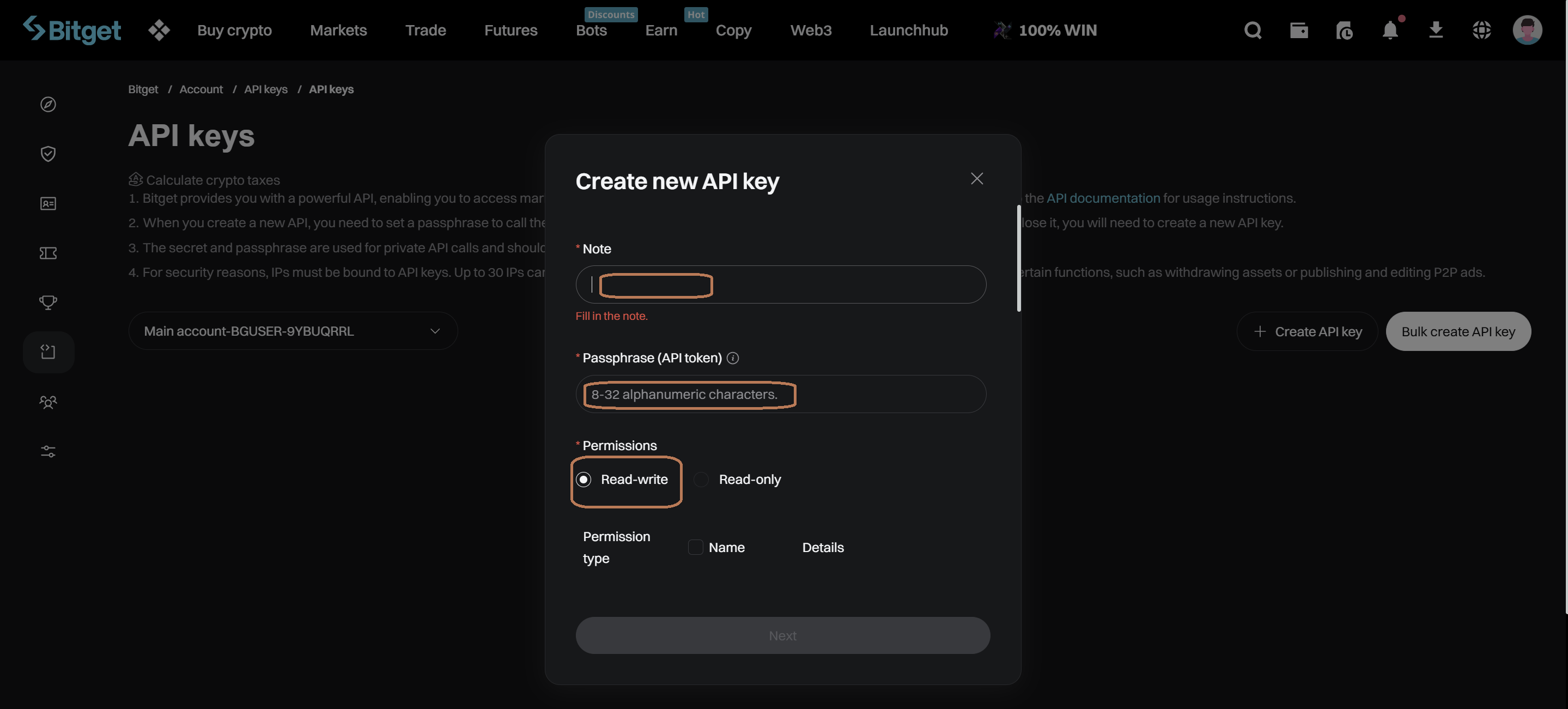Viewport: 1568px width, 709px height.
Task: Open the orders history icon
Action: coord(1344,30)
